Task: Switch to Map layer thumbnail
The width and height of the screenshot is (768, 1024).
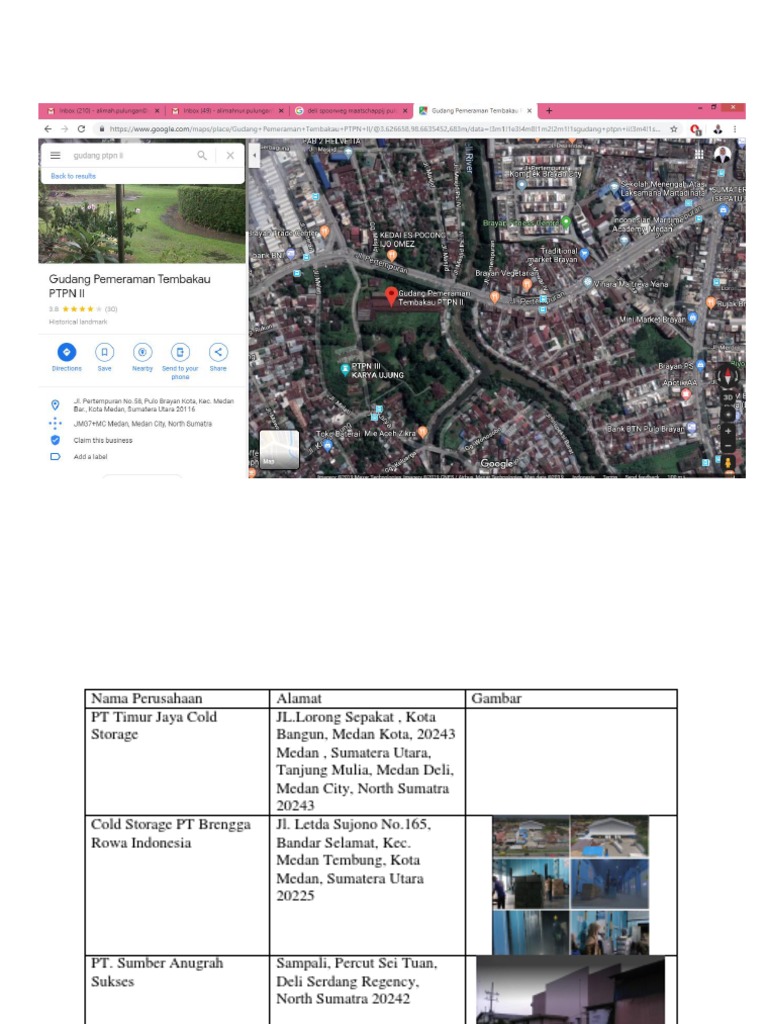Action: 280,449
